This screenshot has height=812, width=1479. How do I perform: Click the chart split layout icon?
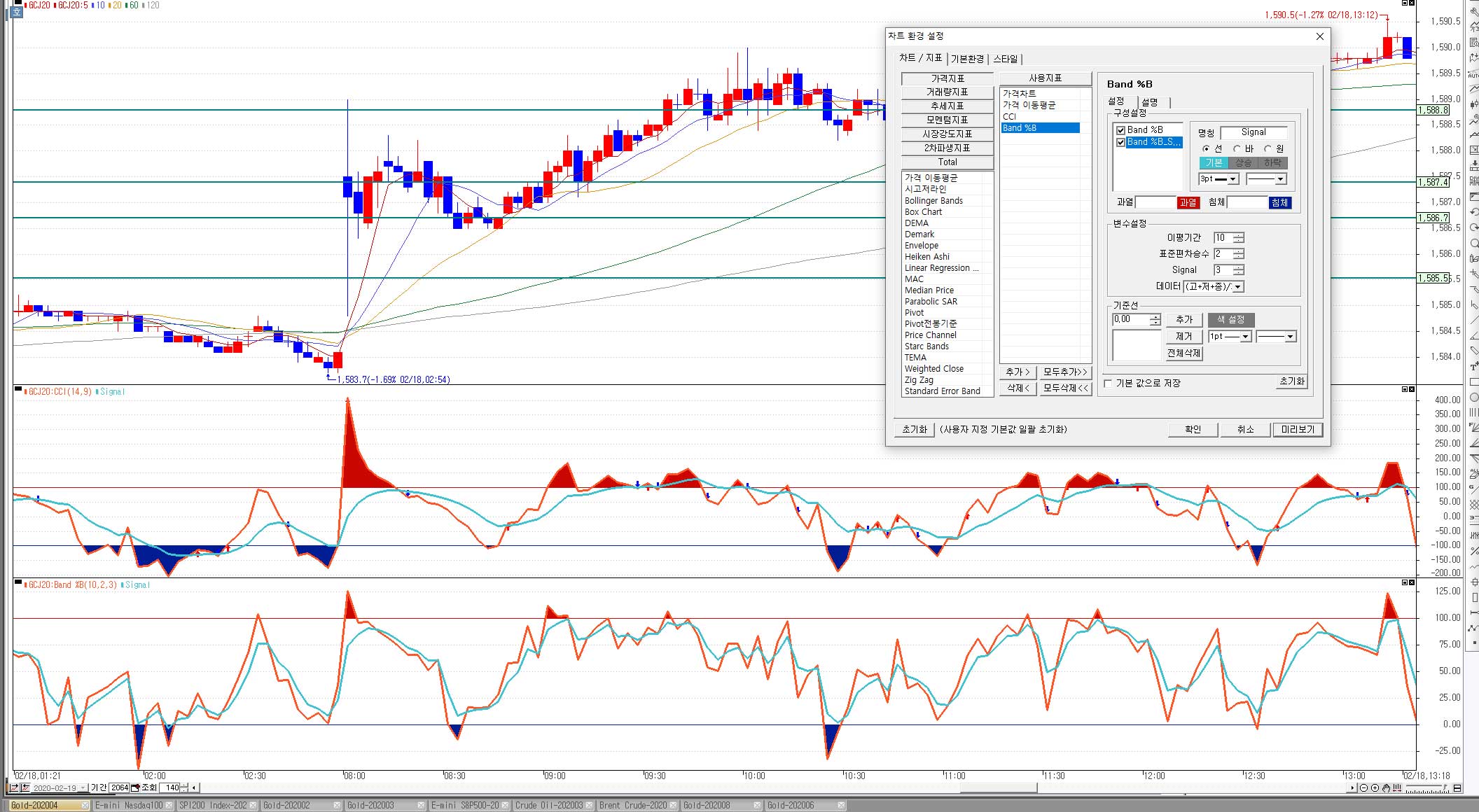[x=1457, y=788]
